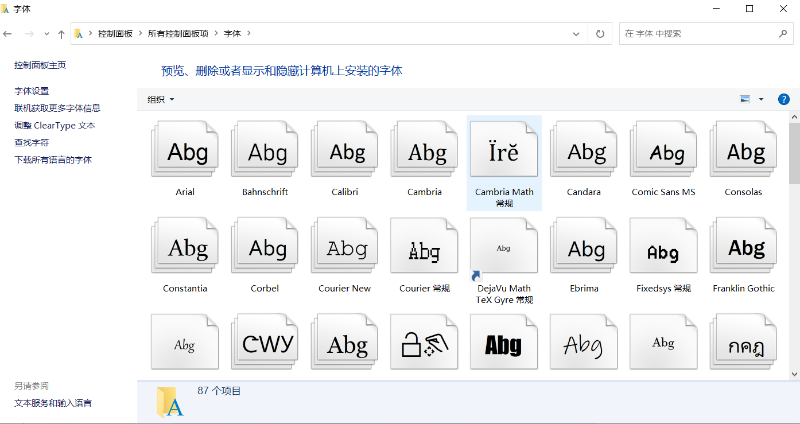Screen dimensions: 800x424
Task: Select the Fixedsys 常规 font icon
Action: pos(664,250)
